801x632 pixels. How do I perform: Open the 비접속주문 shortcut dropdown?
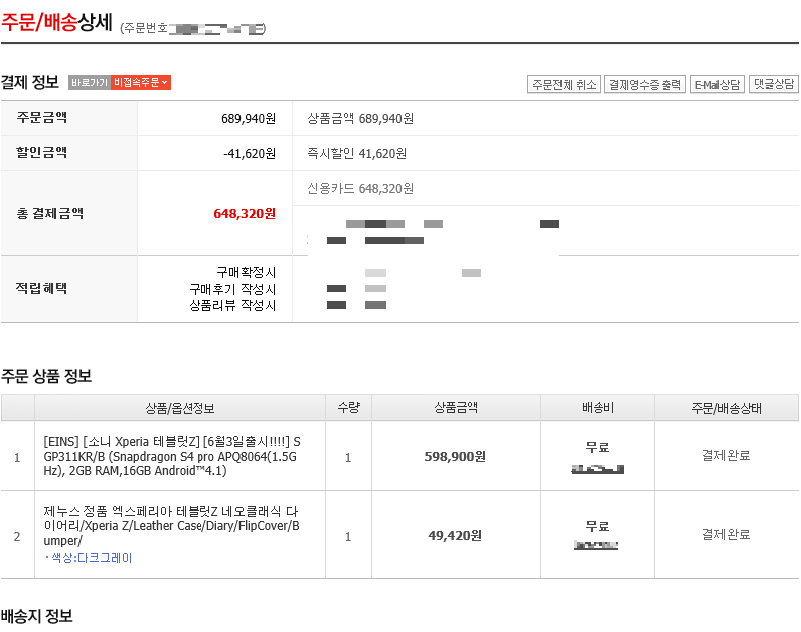point(141,83)
